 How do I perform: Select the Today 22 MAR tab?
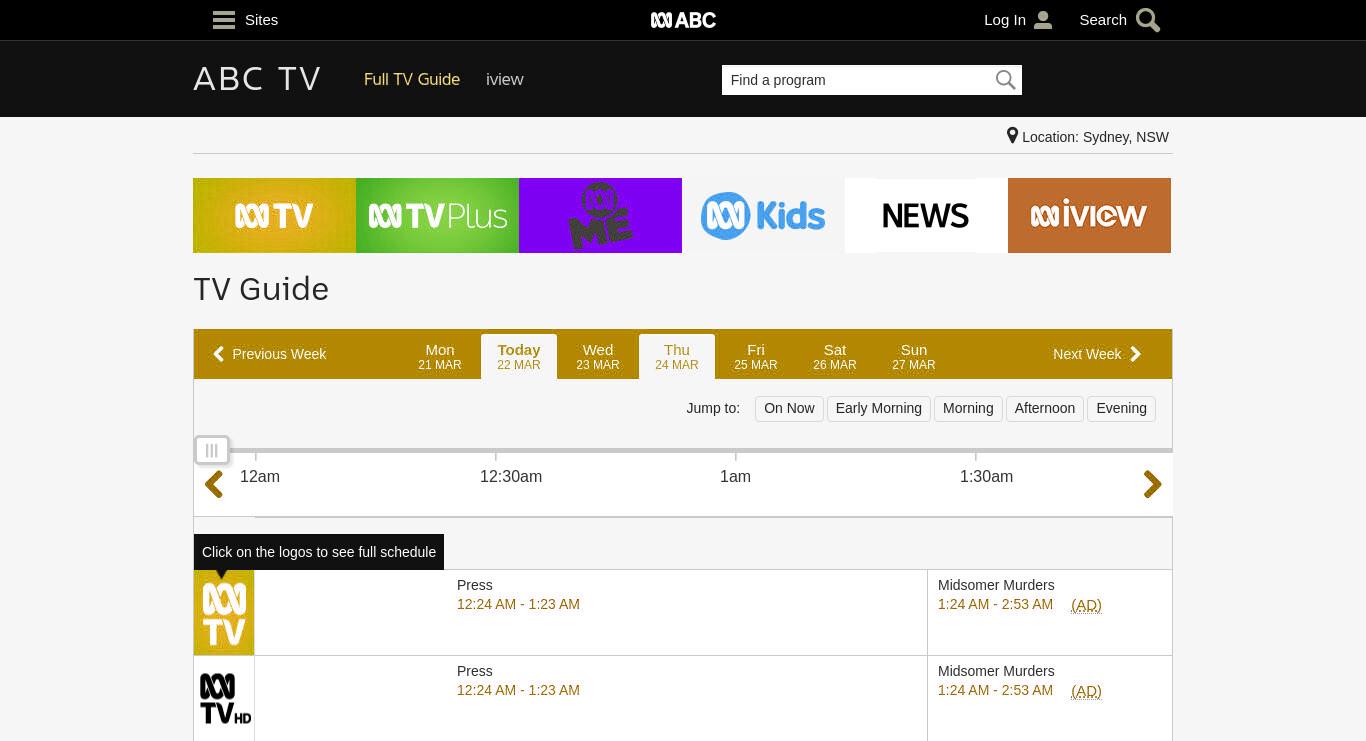pos(519,356)
